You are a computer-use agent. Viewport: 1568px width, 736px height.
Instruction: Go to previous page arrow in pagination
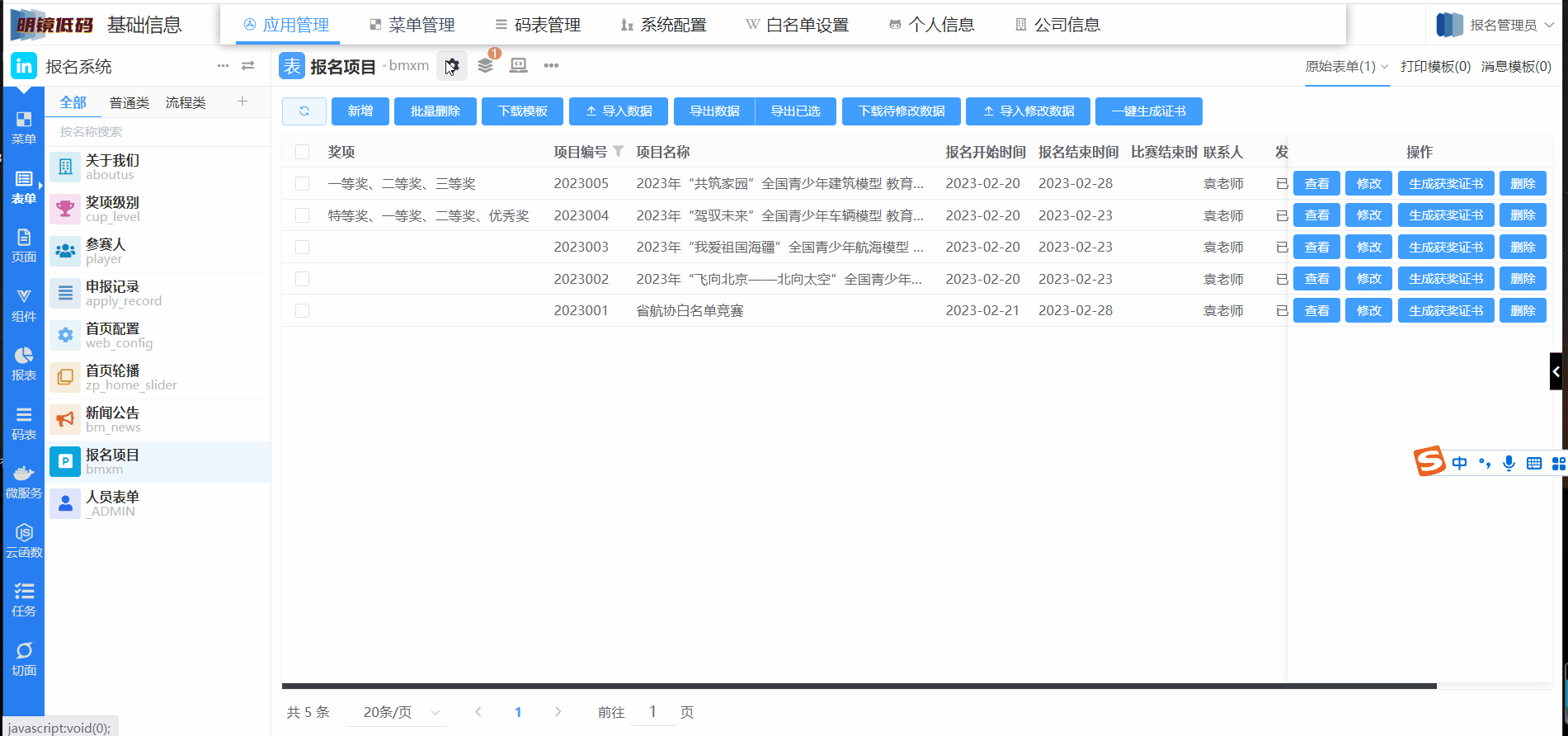[x=478, y=711]
